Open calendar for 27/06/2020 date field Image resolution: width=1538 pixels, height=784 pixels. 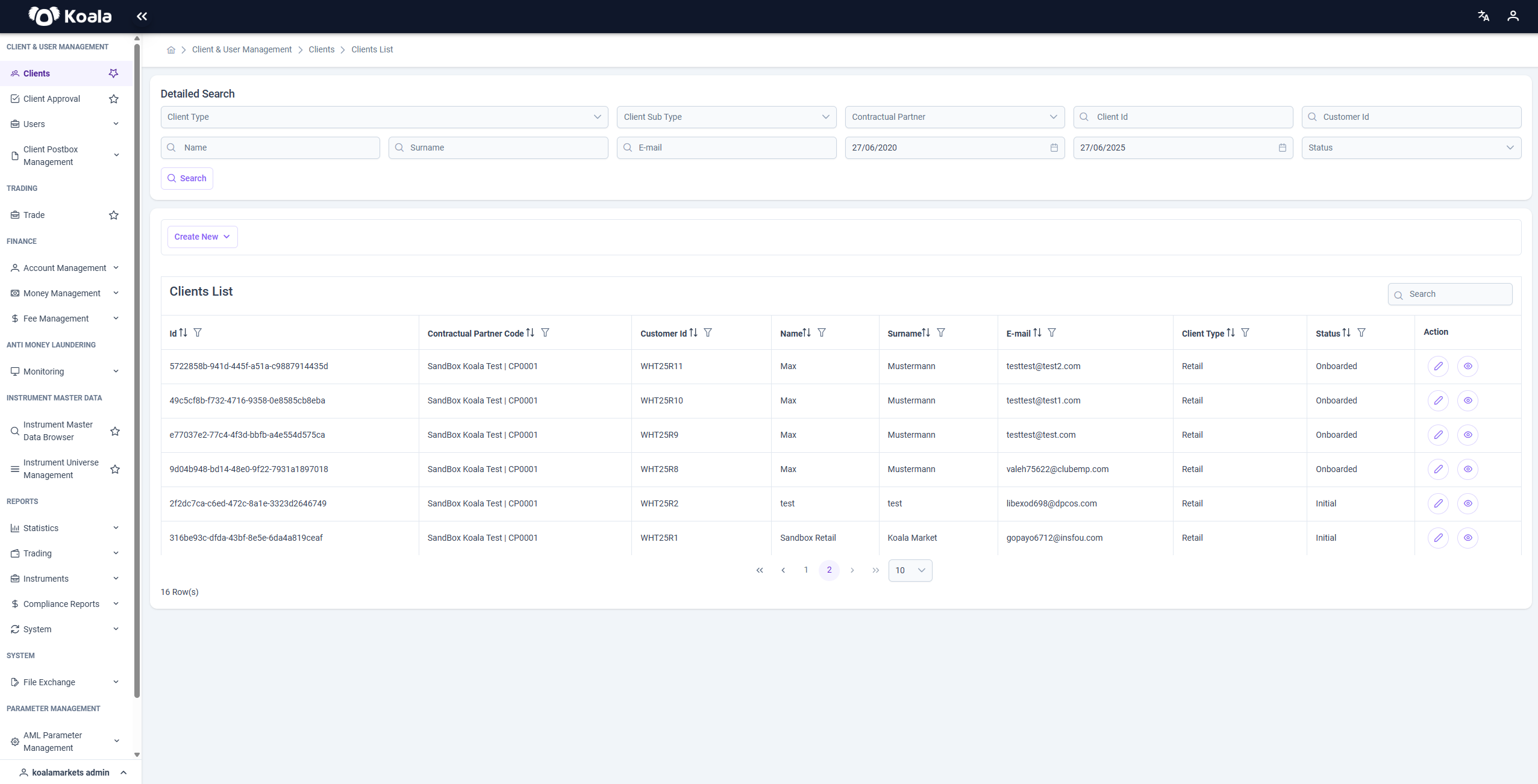(x=1054, y=148)
